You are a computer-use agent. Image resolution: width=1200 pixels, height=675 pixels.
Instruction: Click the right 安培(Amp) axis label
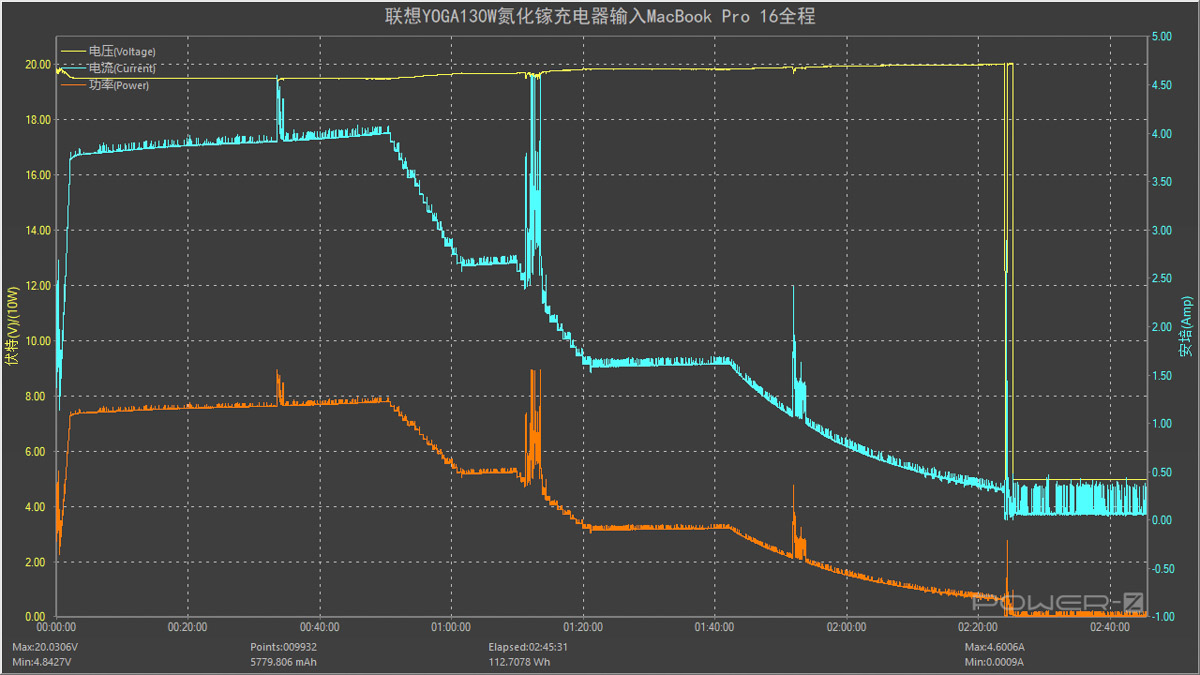tap(1187, 327)
